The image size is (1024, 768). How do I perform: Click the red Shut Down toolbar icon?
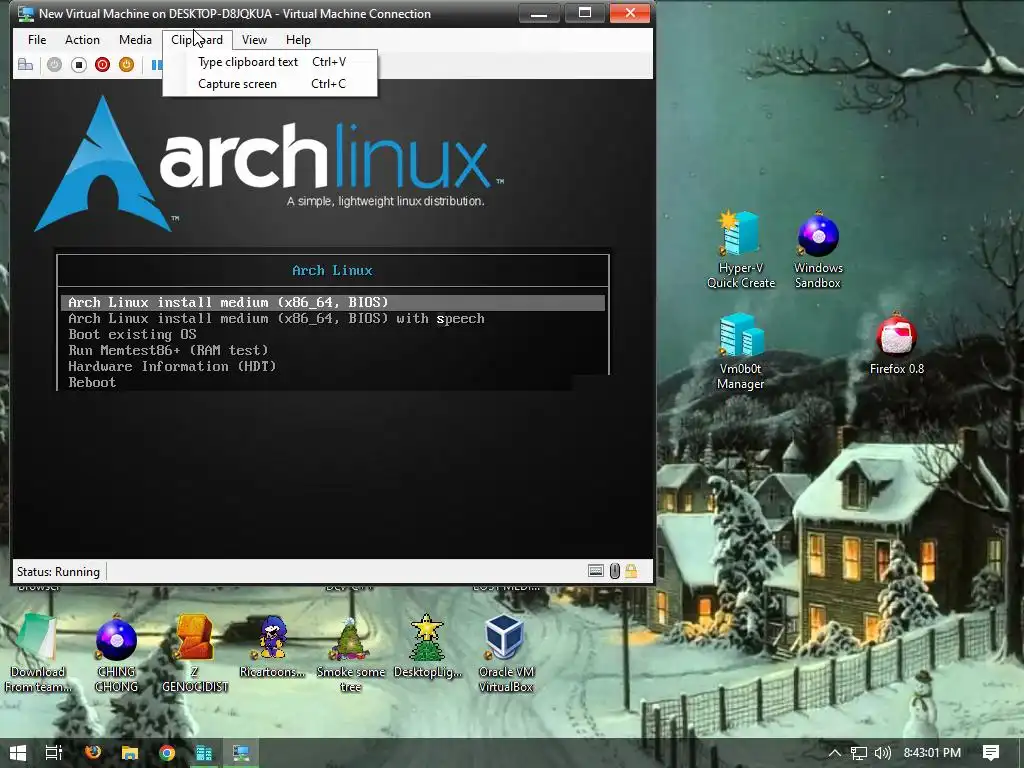click(103, 65)
